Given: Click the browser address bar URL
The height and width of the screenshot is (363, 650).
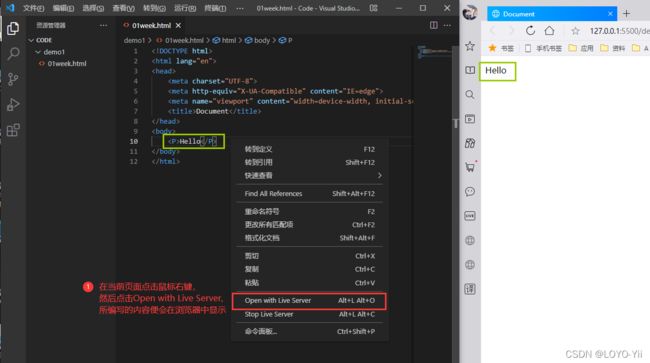Looking at the screenshot, I should coord(619,31).
